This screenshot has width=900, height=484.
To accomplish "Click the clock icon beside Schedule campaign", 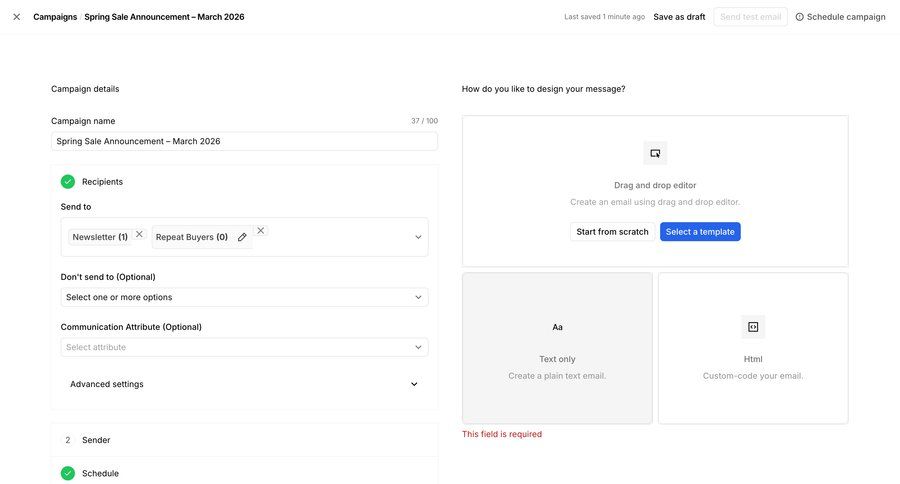I will coord(800,17).
